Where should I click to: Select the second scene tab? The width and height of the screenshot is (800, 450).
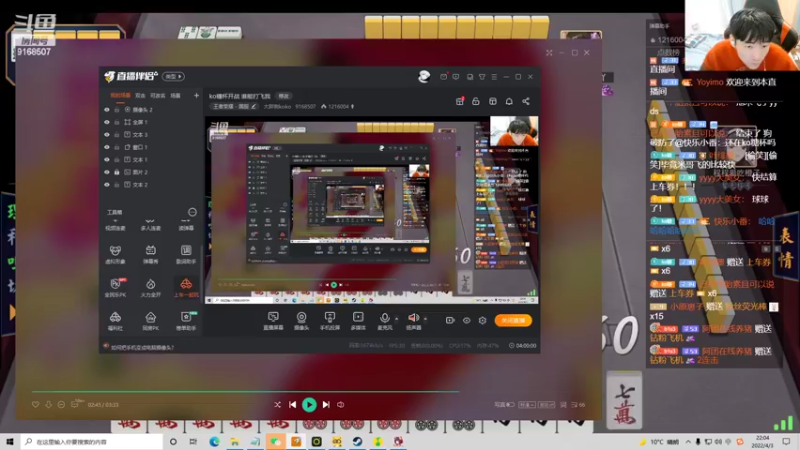click(x=140, y=95)
